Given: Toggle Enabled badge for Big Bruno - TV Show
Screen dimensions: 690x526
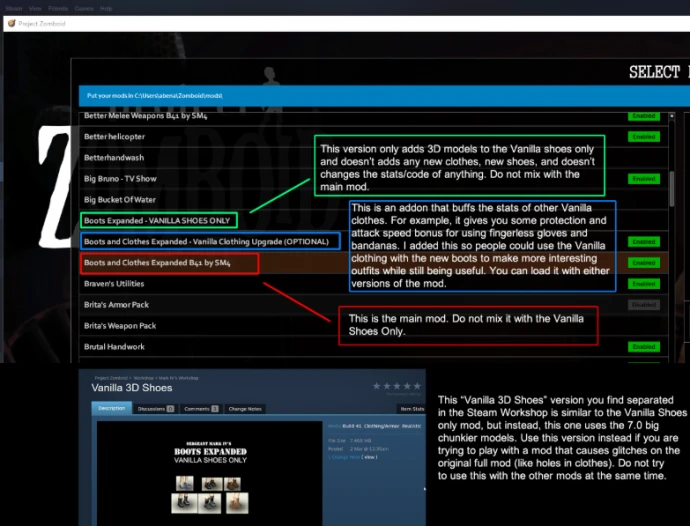Looking at the screenshot, I should [644, 179].
